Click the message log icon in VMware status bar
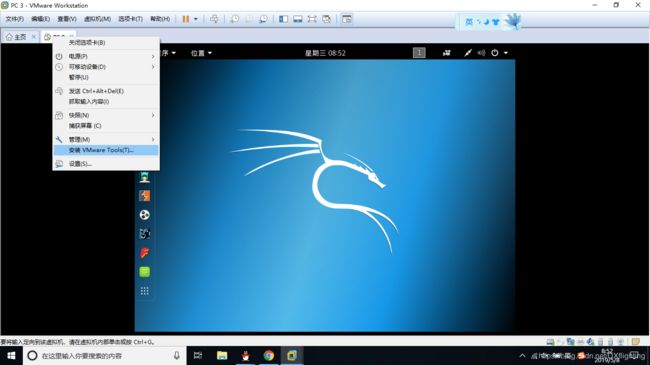This screenshot has width=650, height=365. [636, 342]
